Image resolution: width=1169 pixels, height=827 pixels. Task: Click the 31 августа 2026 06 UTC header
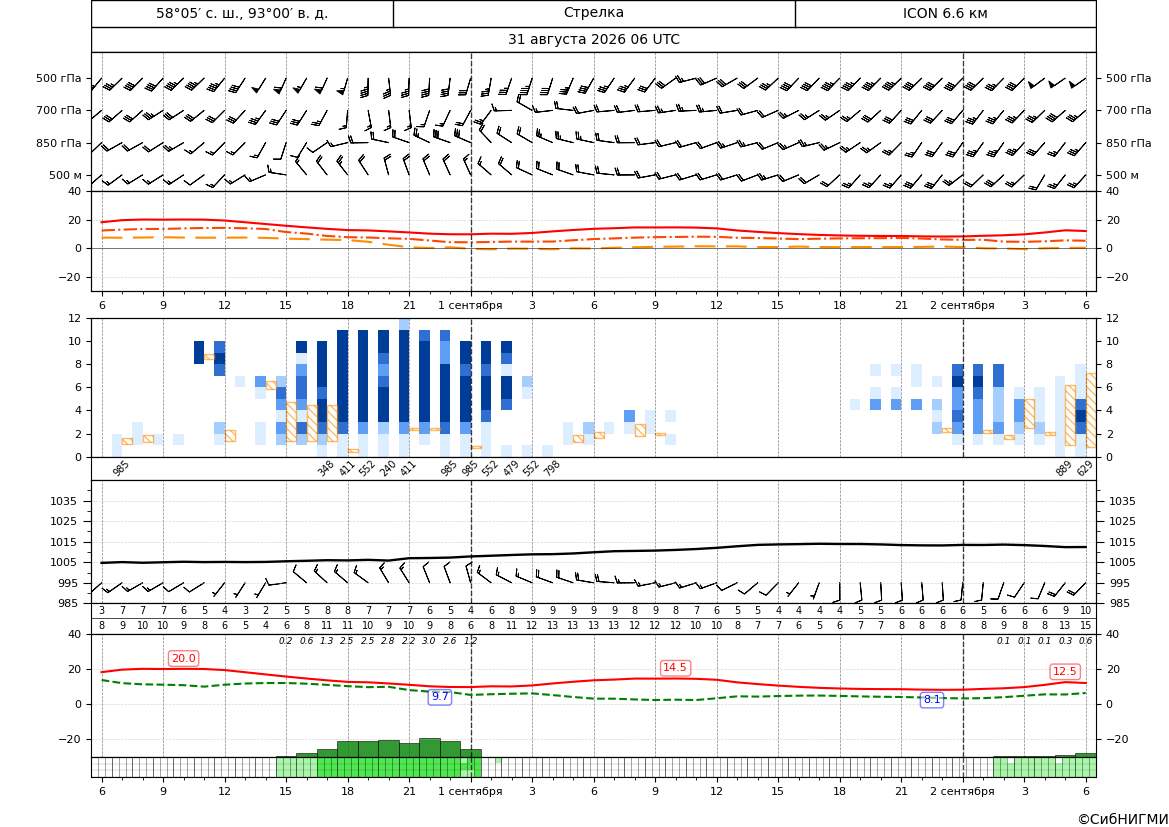coord(593,40)
